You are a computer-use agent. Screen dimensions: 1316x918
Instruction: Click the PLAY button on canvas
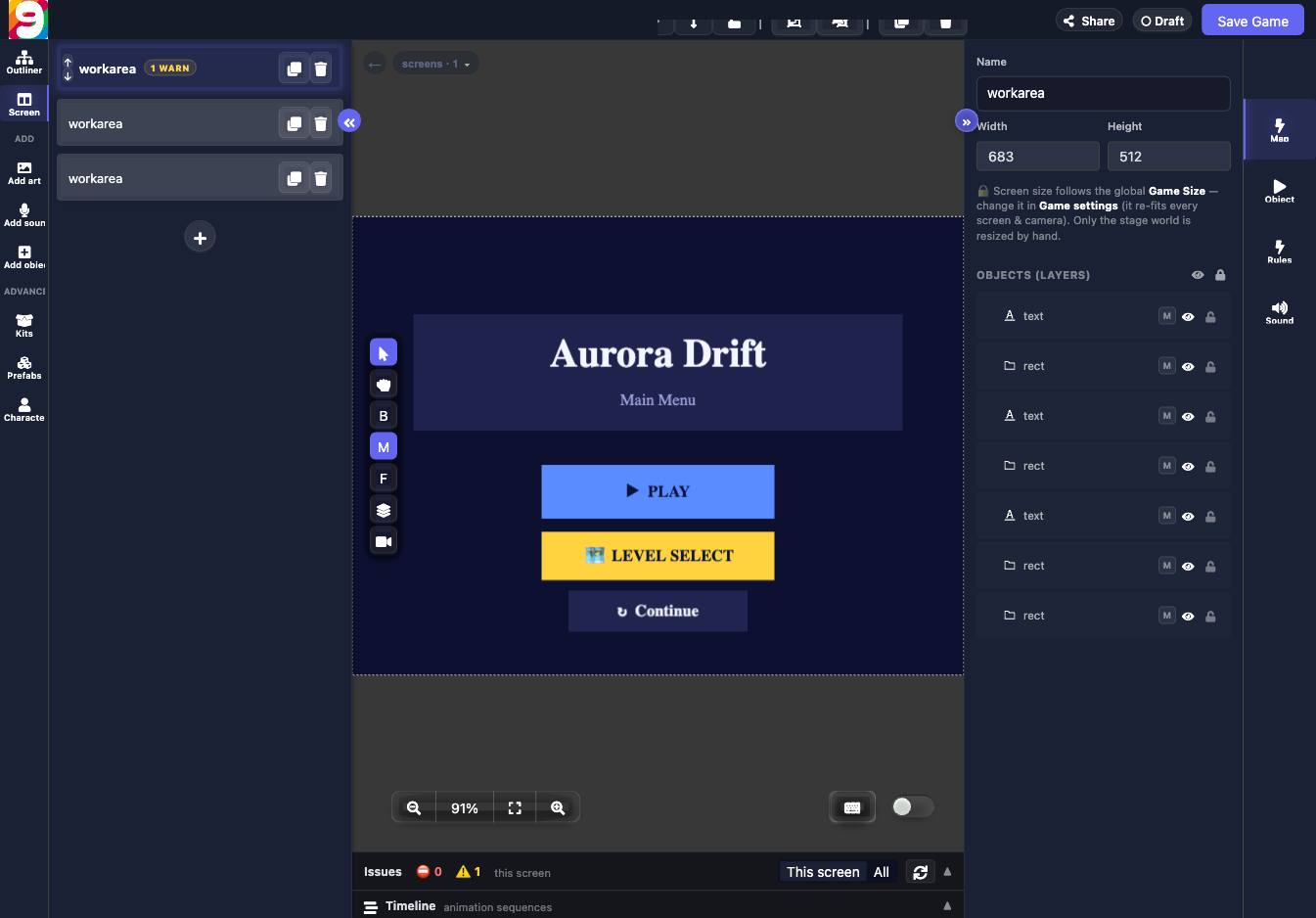[x=658, y=491]
